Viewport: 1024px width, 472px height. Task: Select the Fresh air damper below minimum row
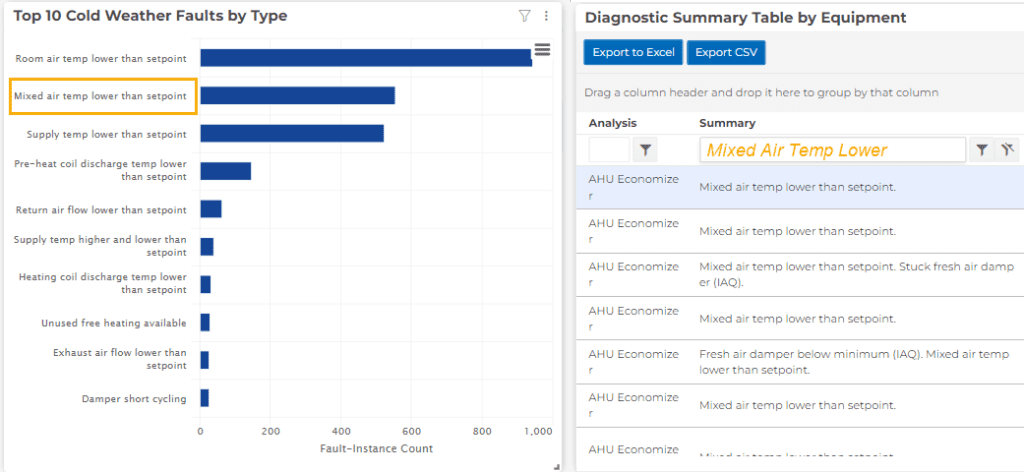[x=800, y=362]
